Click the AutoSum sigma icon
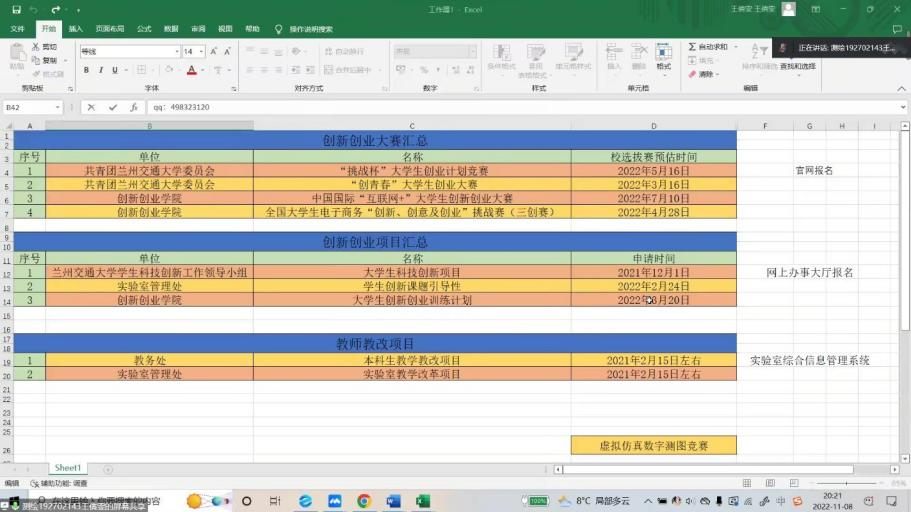 692,47
